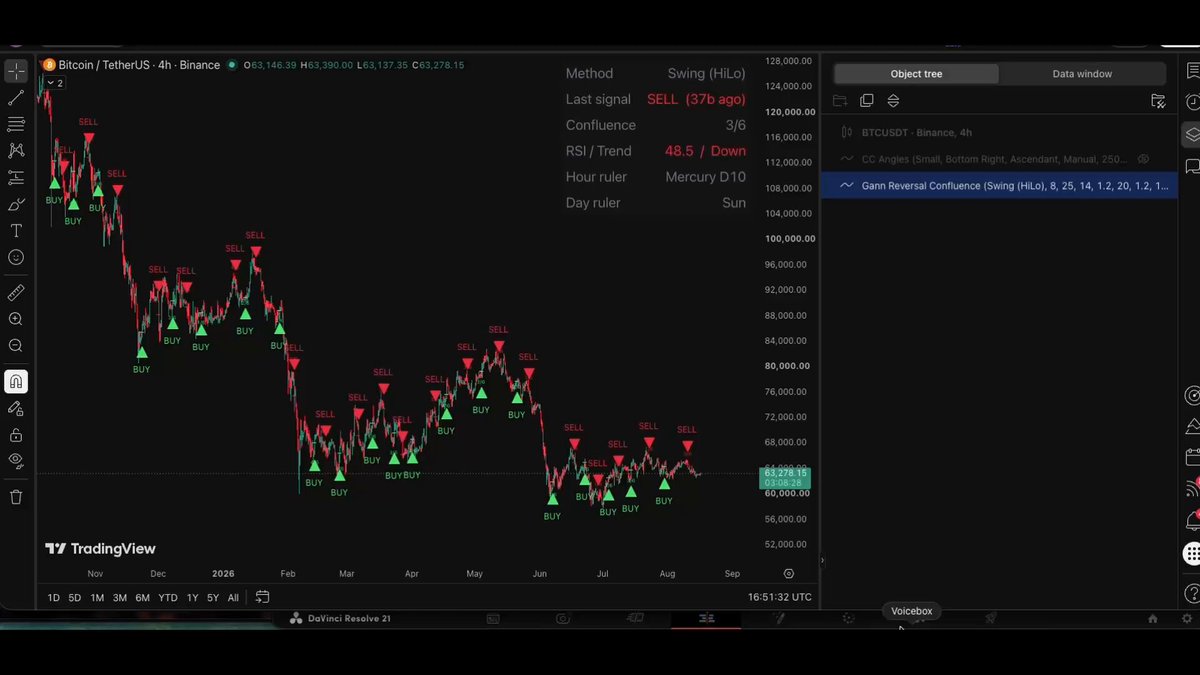Click the manage drawings folder icon
This screenshot has height=675, width=1200.
click(x=1158, y=101)
